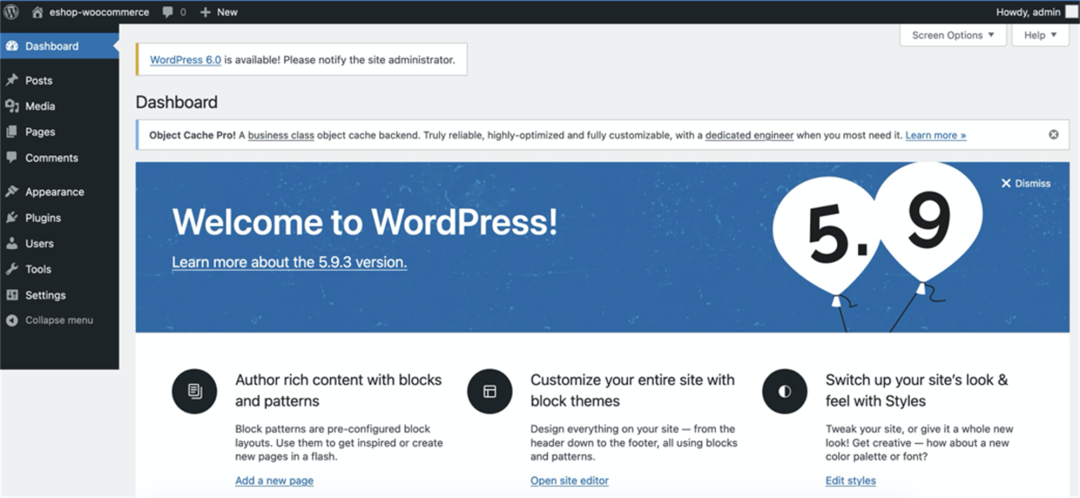The image size is (1080, 498).
Task: Click the Welcome to WordPress! heading
Action: point(364,222)
